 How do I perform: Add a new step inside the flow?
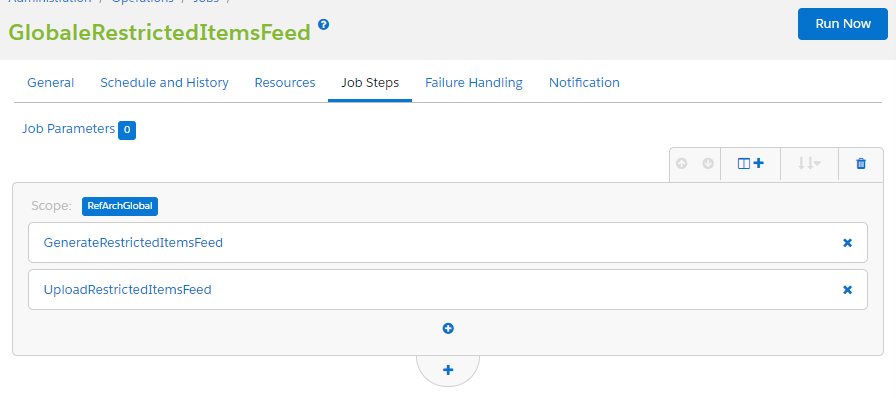(x=448, y=328)
